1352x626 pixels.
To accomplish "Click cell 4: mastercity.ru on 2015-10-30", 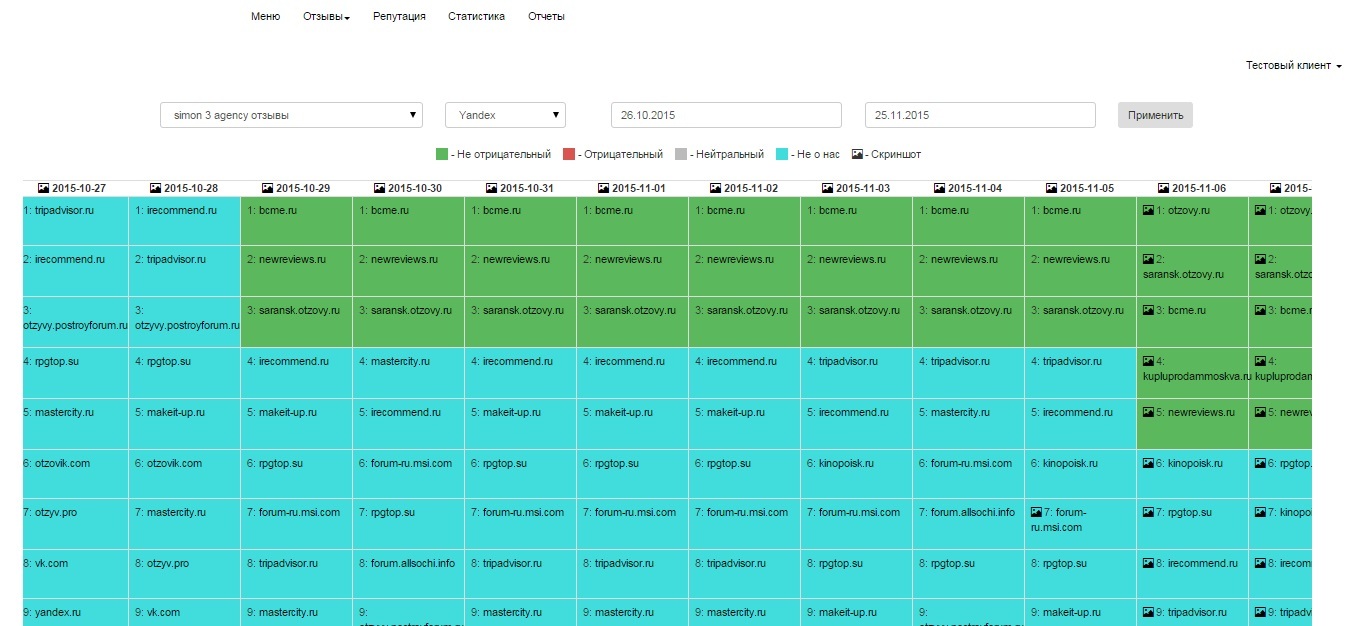I will pyautogui.click(x=409, y=373).
